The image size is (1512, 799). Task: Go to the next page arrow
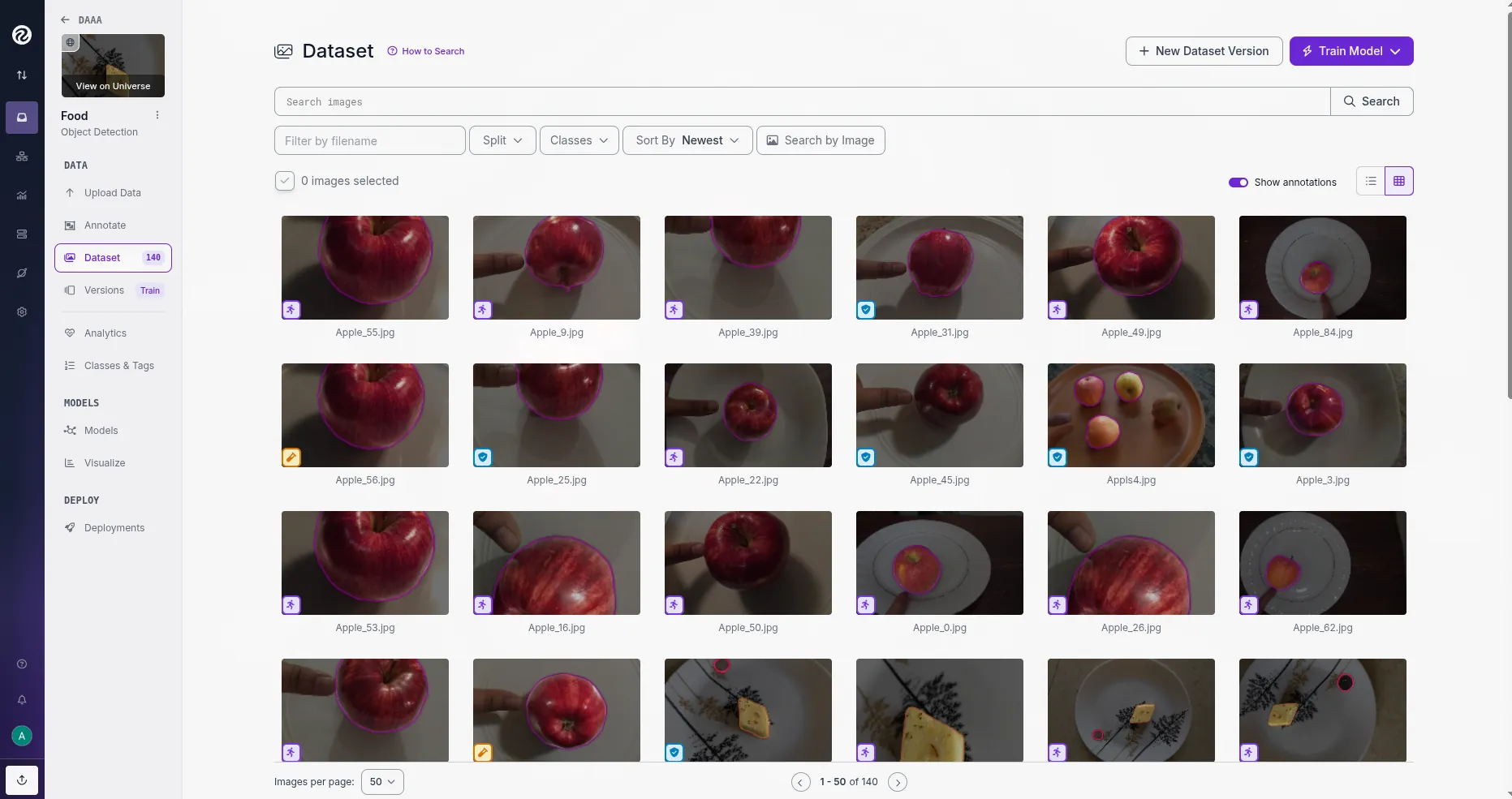coord(898,782)
